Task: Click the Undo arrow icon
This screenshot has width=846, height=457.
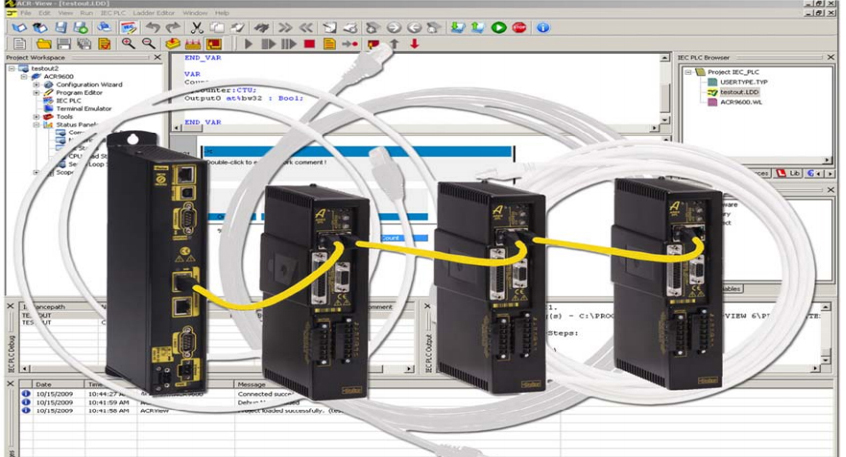Action: [x=153, y=27]
